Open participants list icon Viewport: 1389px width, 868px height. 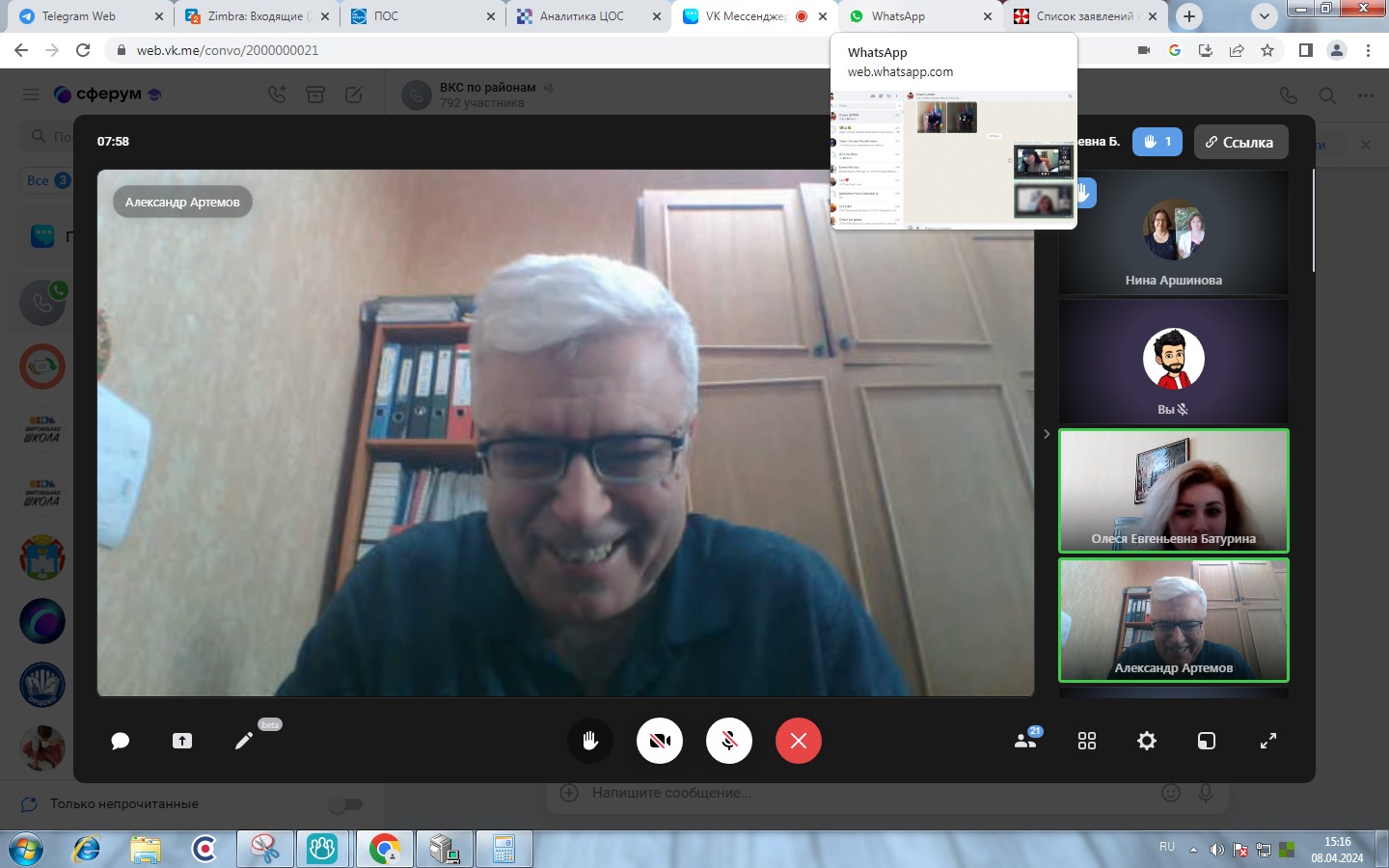coord(1025,741)
